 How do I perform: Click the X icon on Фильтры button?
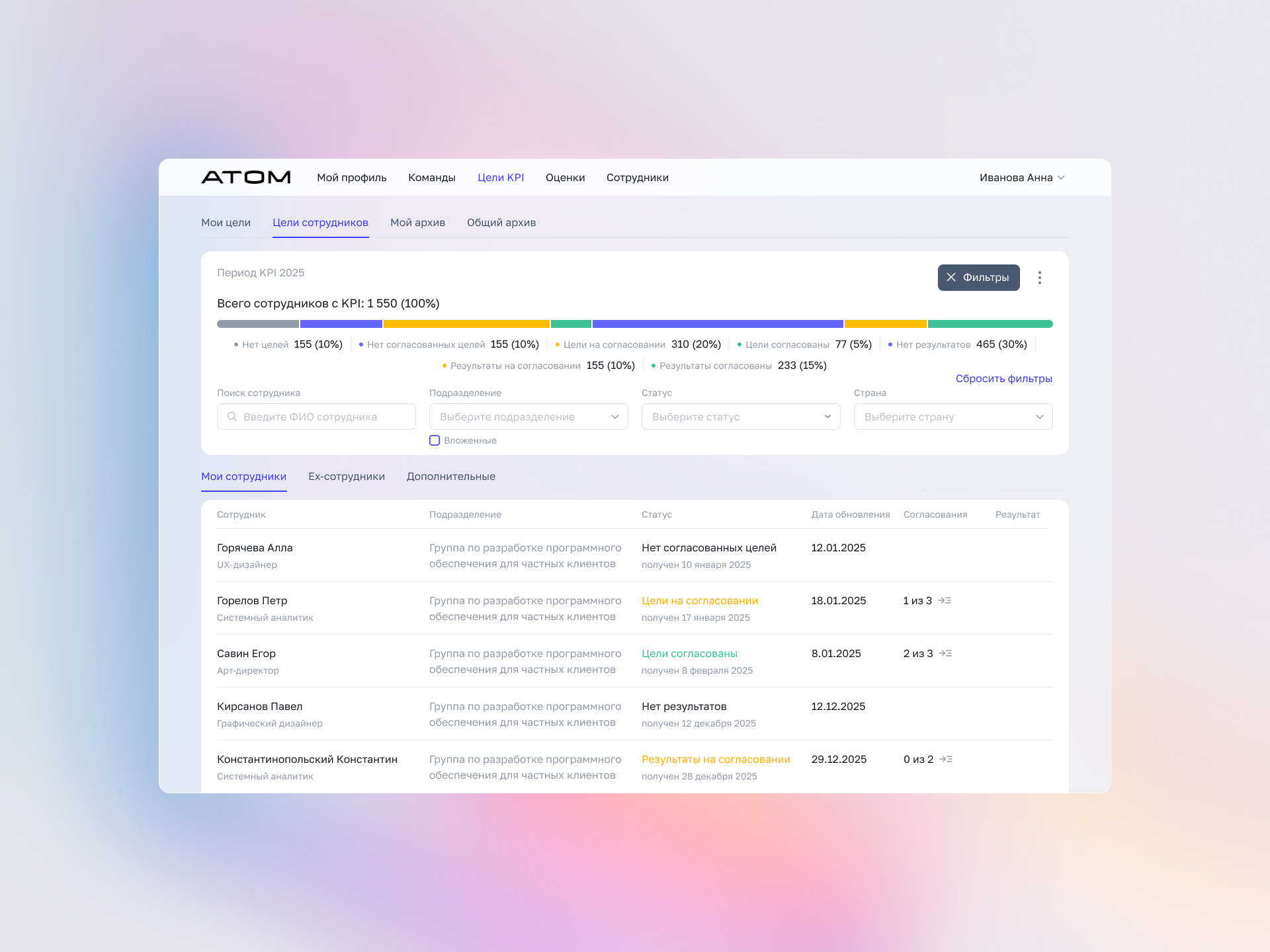(951, 278)
